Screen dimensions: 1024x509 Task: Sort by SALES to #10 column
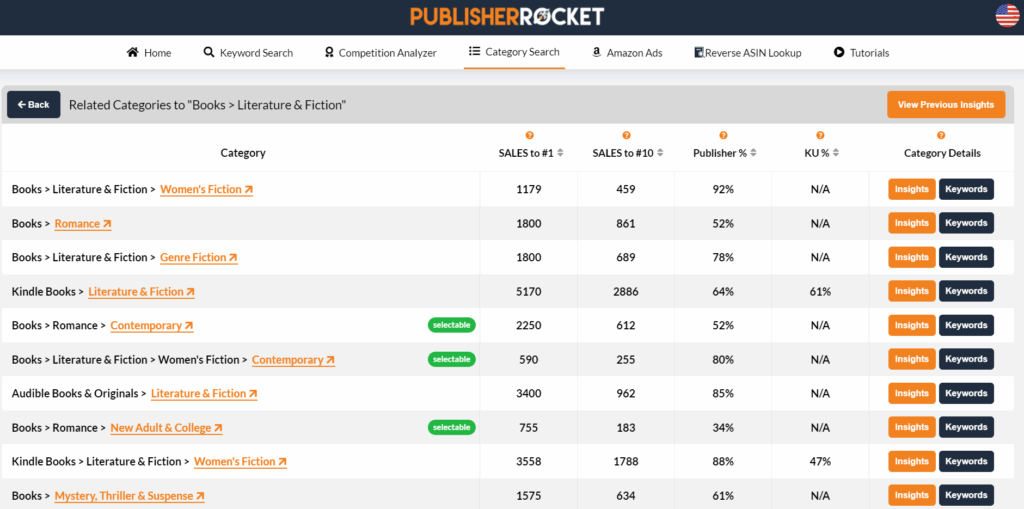click(x=659, y=153)
